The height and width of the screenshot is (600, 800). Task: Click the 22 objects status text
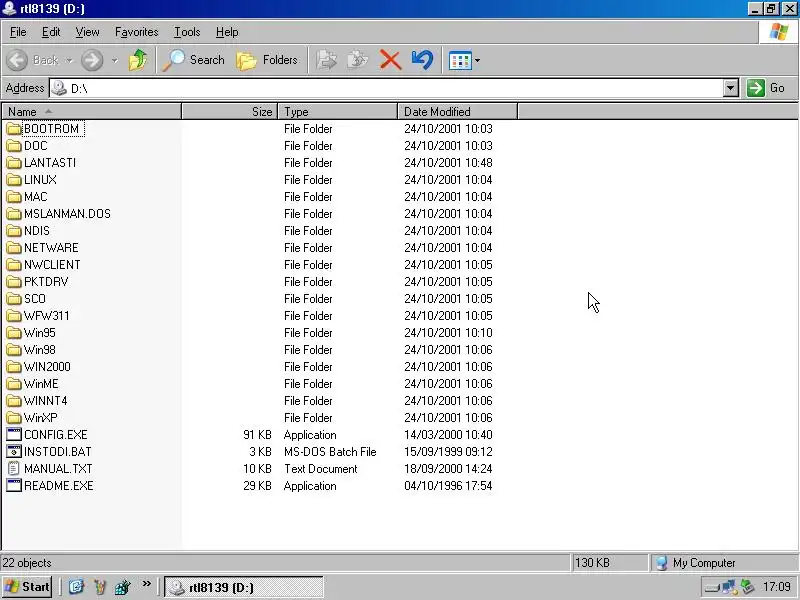(27, 563)
